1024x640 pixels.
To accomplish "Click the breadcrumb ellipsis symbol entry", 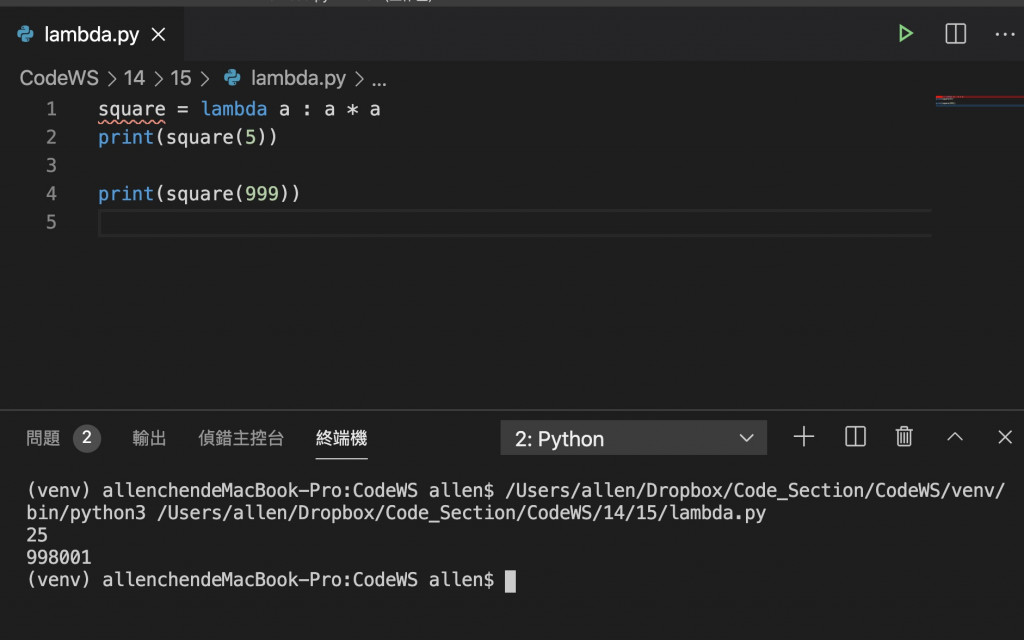I will pyautogui.click(x=379, y=79).
